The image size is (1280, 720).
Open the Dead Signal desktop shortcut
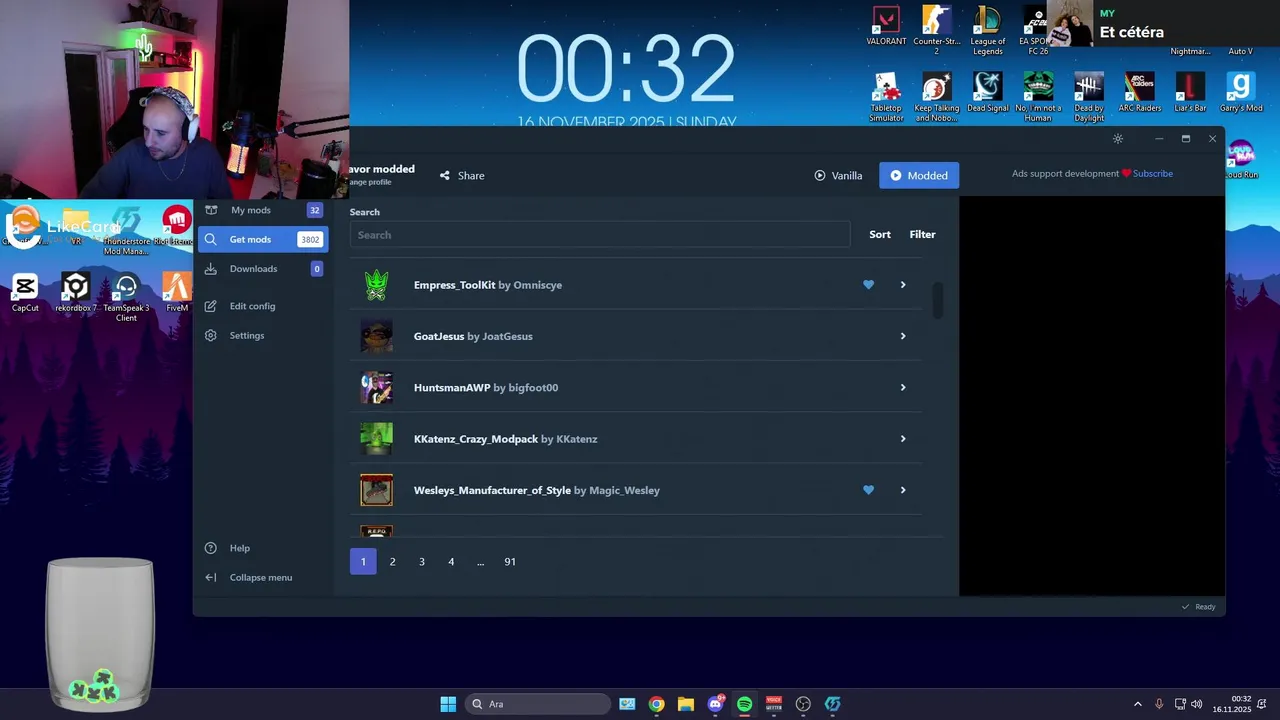click(987, 92)
